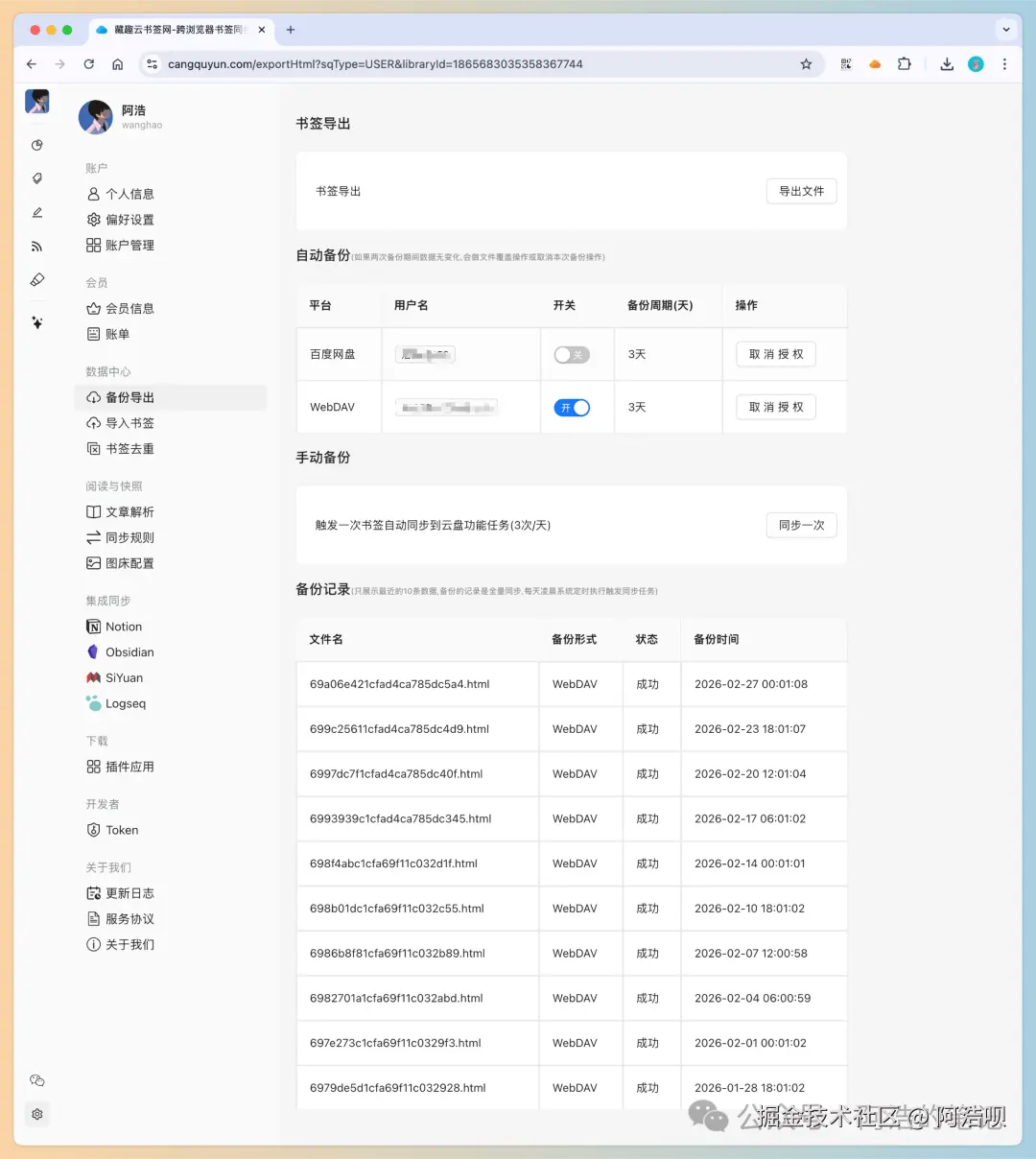Click file 69a06e421cfad4ca785dc5a4.html
Screen dimensions: 1036x1159
(400, 684)
